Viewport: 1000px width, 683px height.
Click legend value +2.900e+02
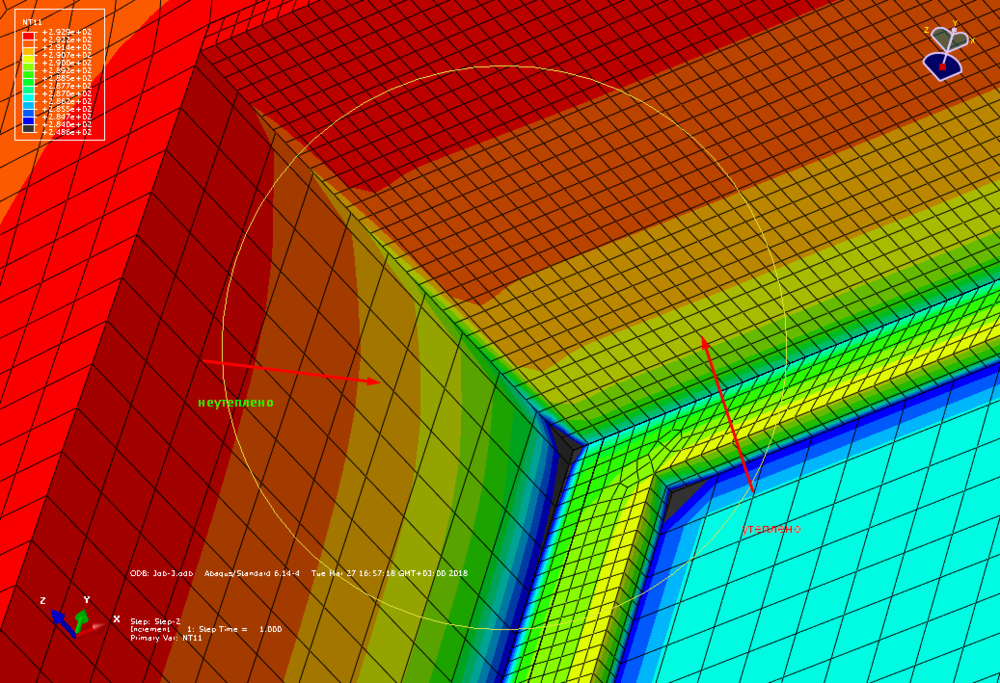[x=67, y=63]
